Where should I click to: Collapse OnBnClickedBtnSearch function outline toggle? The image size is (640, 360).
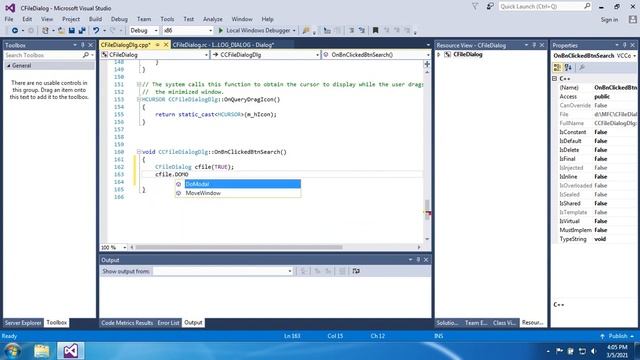click(x=139, y=152)
